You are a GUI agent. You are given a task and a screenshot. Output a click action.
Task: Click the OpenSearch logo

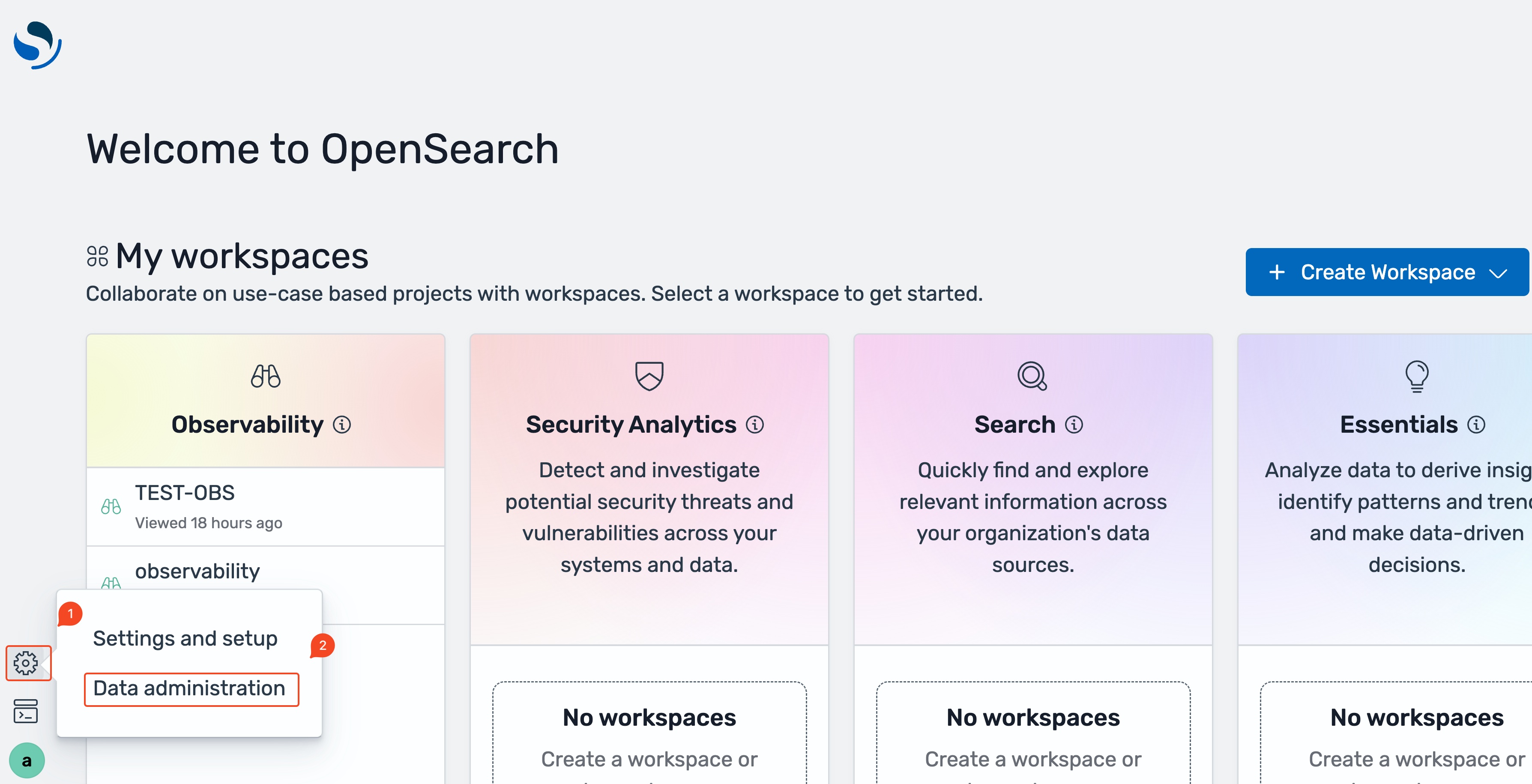37,45
